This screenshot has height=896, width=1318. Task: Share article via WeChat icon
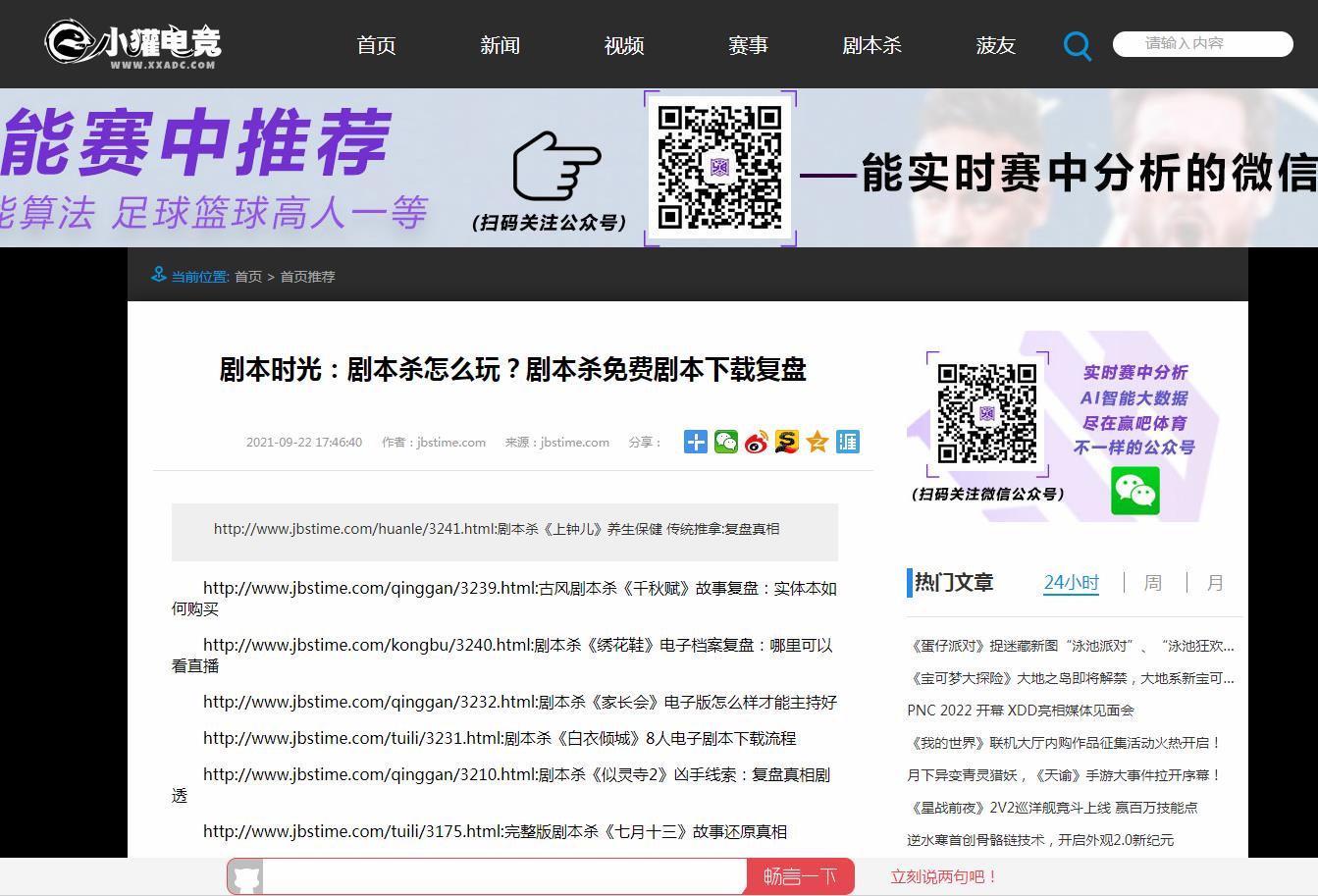(726, 442)
